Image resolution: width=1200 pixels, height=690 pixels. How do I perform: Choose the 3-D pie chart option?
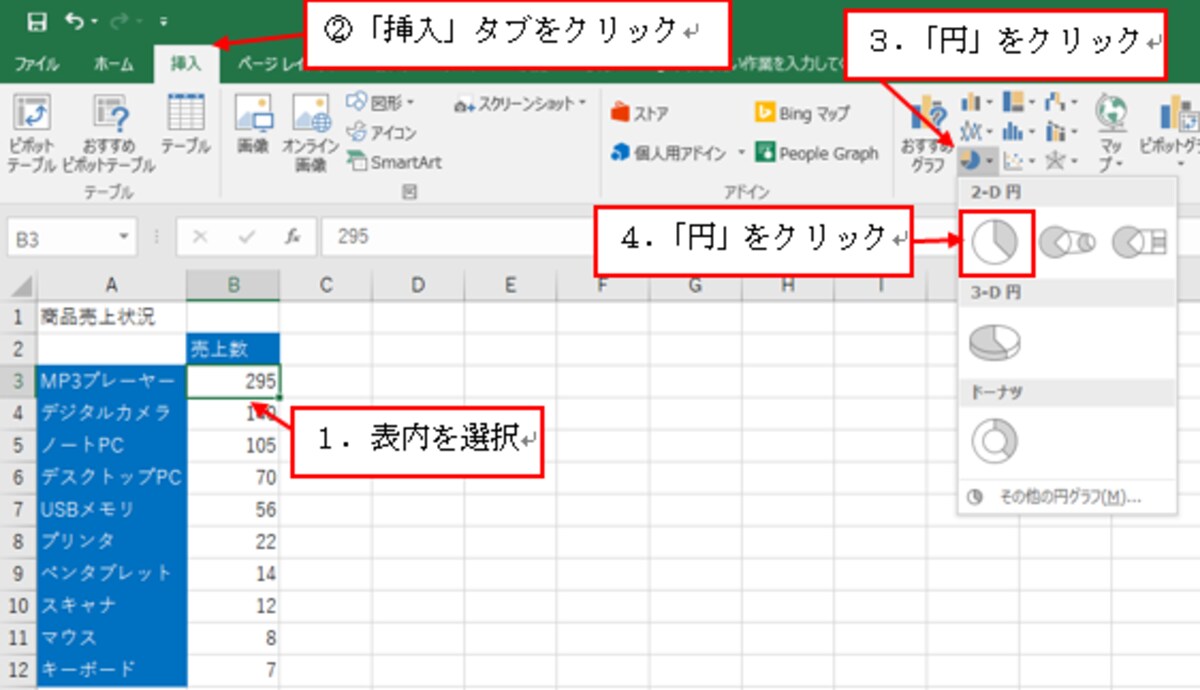(994, 342)
